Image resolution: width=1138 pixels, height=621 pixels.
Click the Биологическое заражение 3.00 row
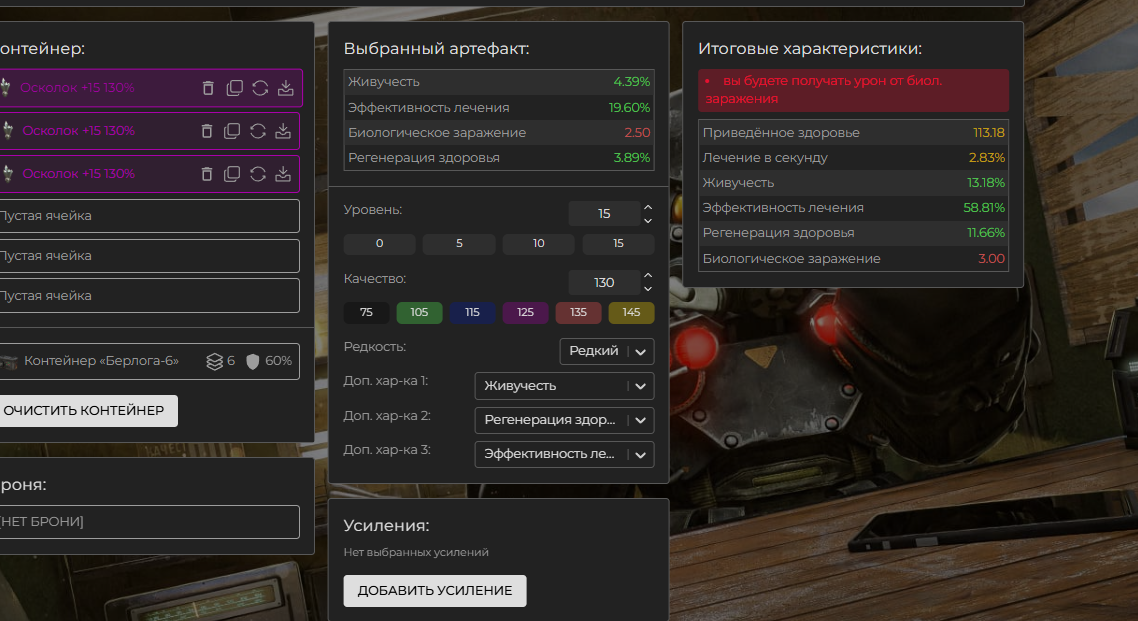[854, 258]
